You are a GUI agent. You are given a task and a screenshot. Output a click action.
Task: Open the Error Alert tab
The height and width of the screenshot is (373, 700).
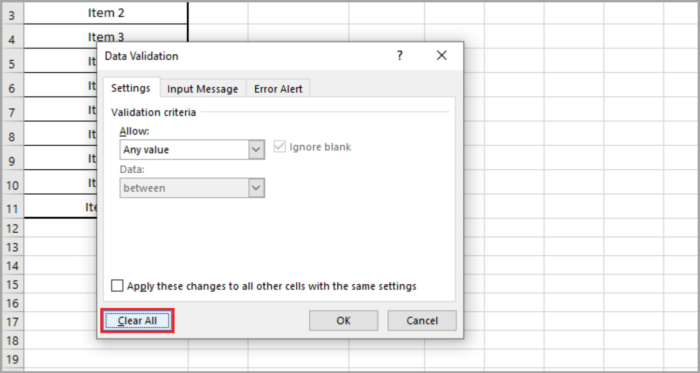278,89
